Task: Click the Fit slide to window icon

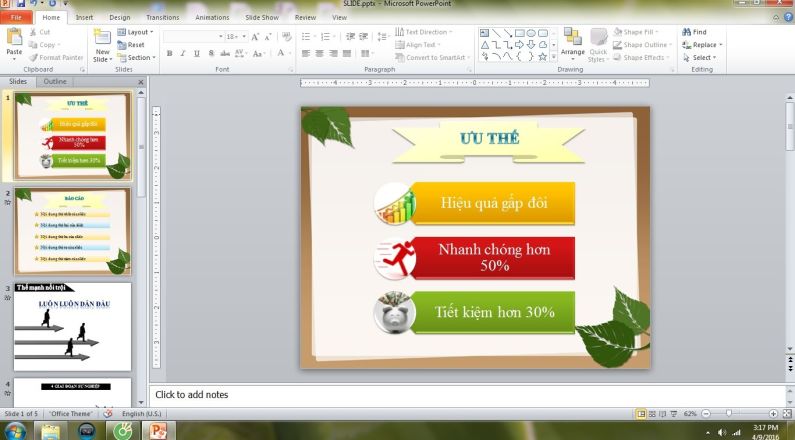Action: (x=787, y=414)
